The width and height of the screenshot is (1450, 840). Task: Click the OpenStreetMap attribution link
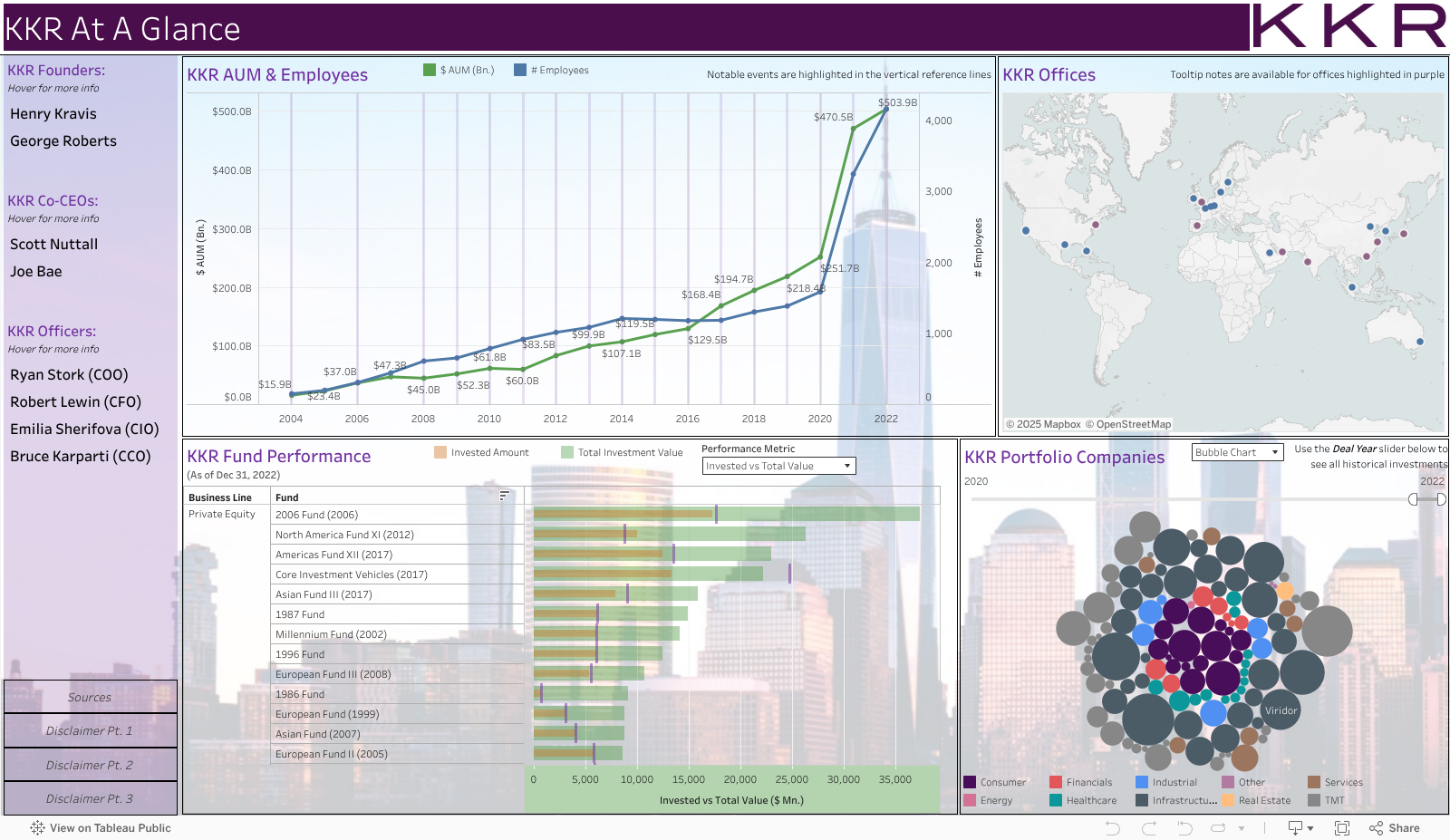pyautogui.click(x=1128, y=424)
